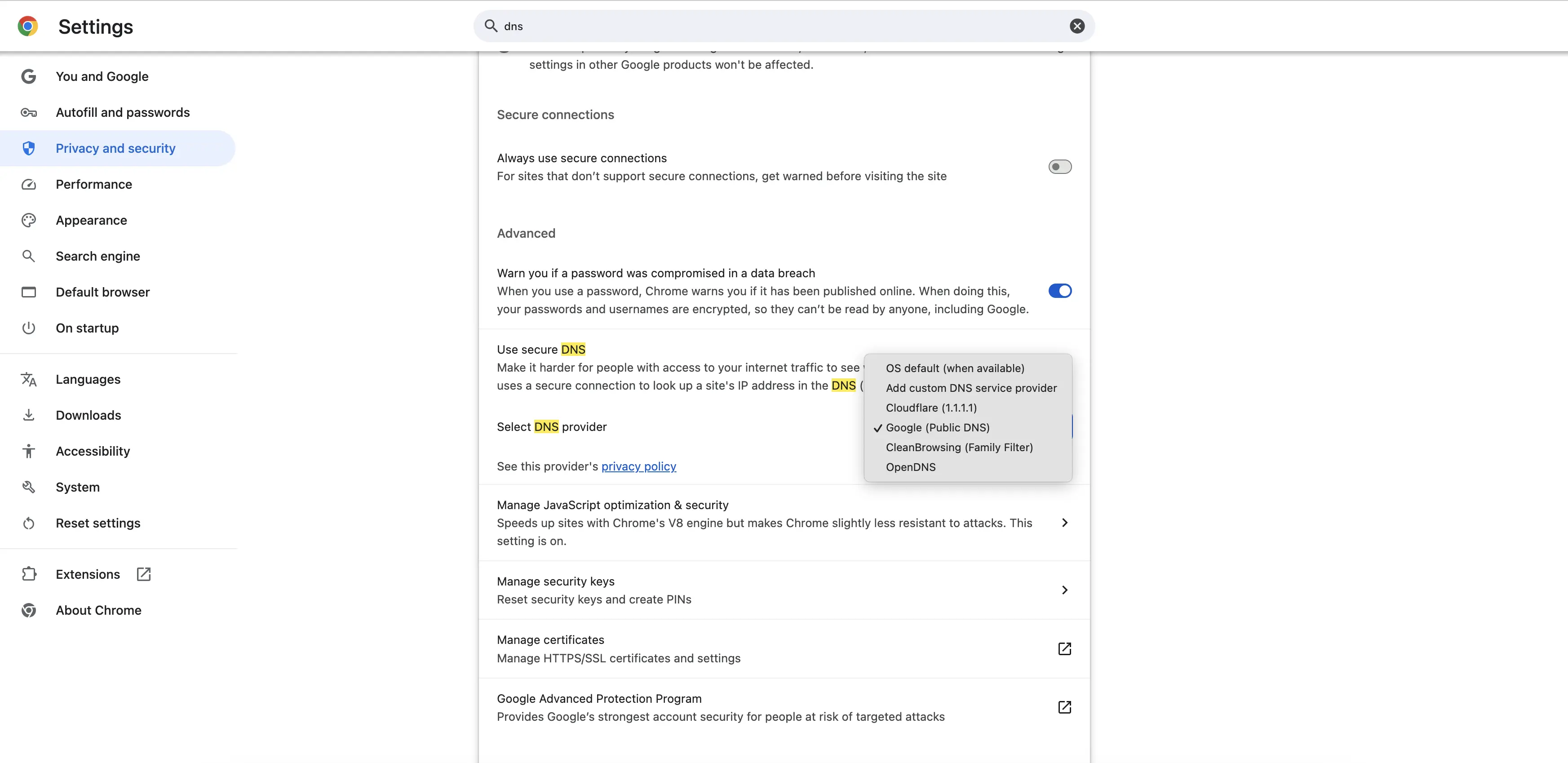Open Reset settings page
Screen dimensions: 1568x763
pyautogui.click(x=117, y=523)
